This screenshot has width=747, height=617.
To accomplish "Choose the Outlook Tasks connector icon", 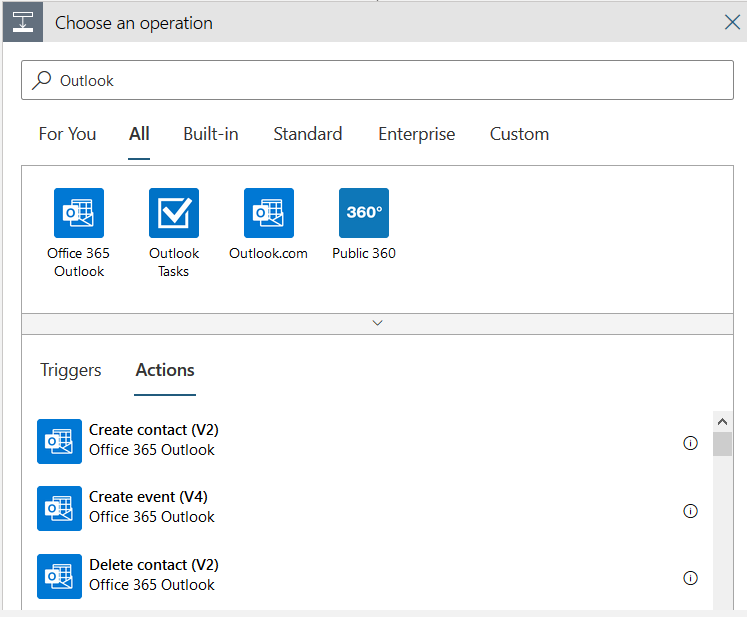I will 174,213.
